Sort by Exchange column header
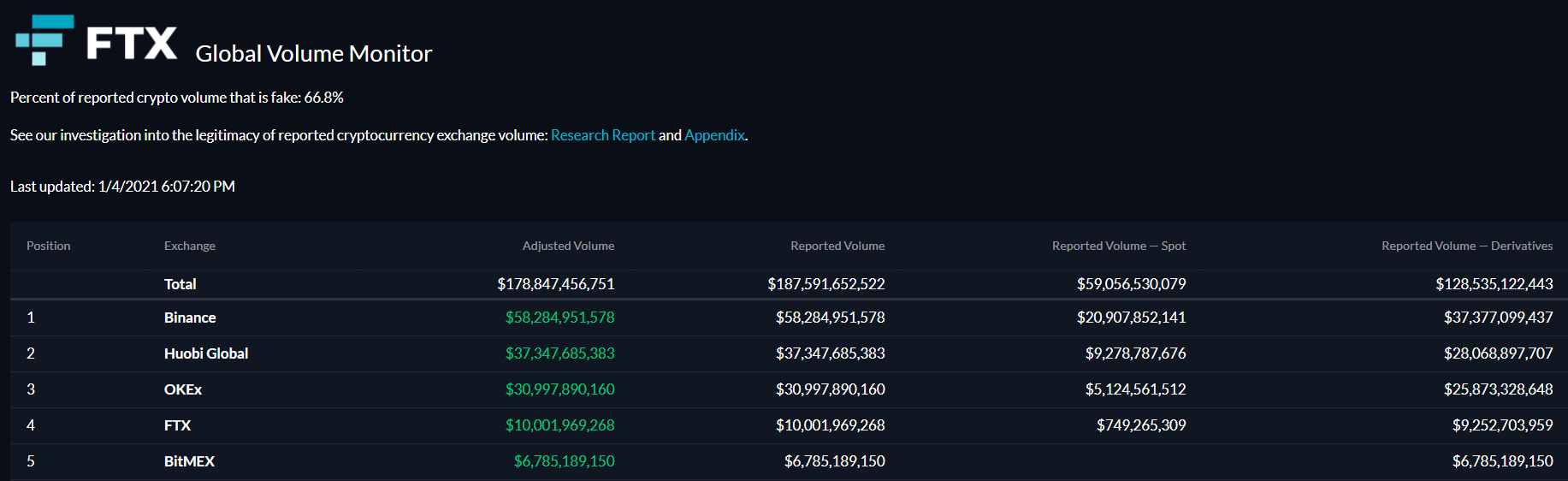 click(190, 246)
